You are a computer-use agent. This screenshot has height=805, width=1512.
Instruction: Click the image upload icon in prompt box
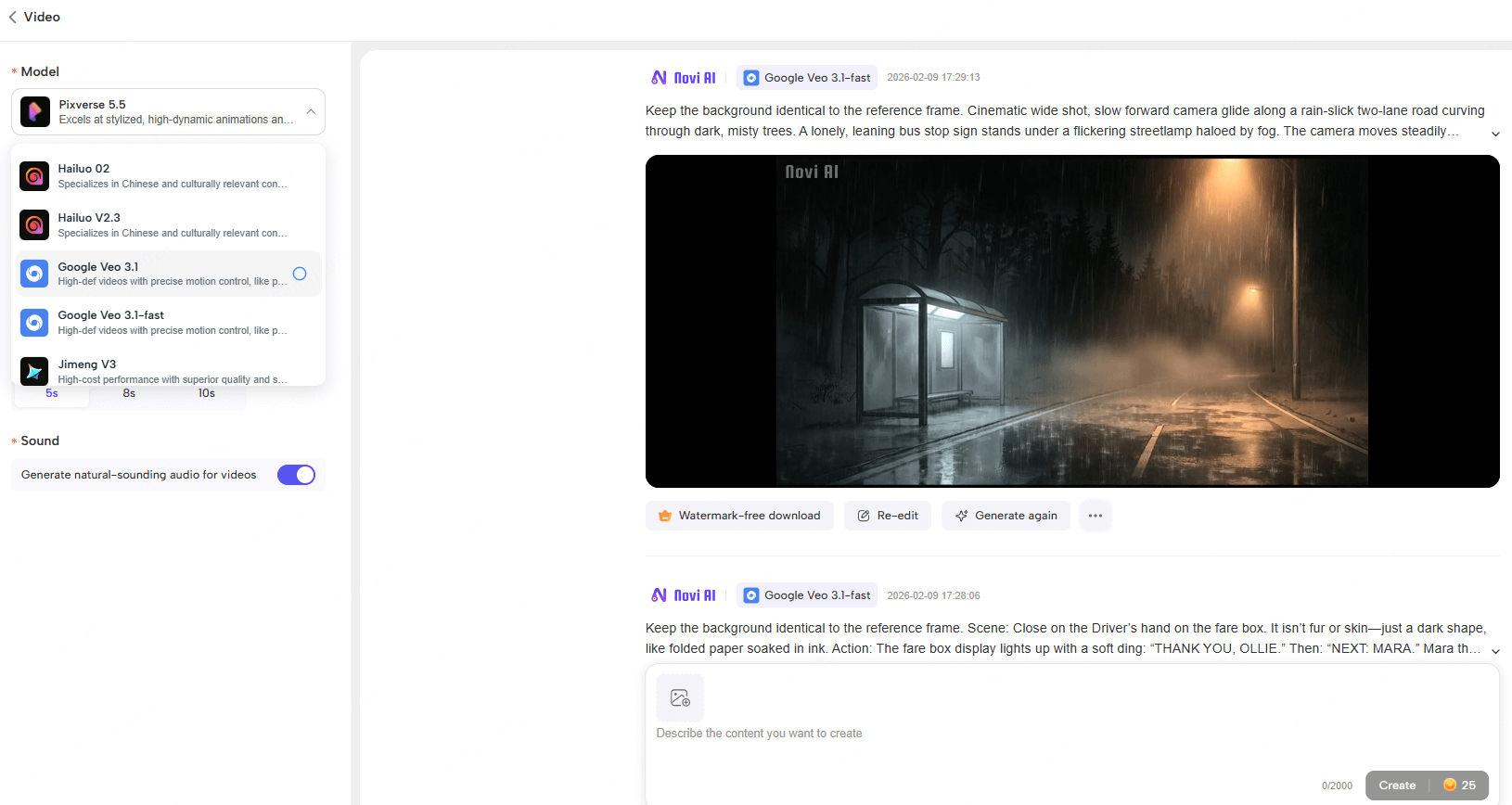coord(680,697)
